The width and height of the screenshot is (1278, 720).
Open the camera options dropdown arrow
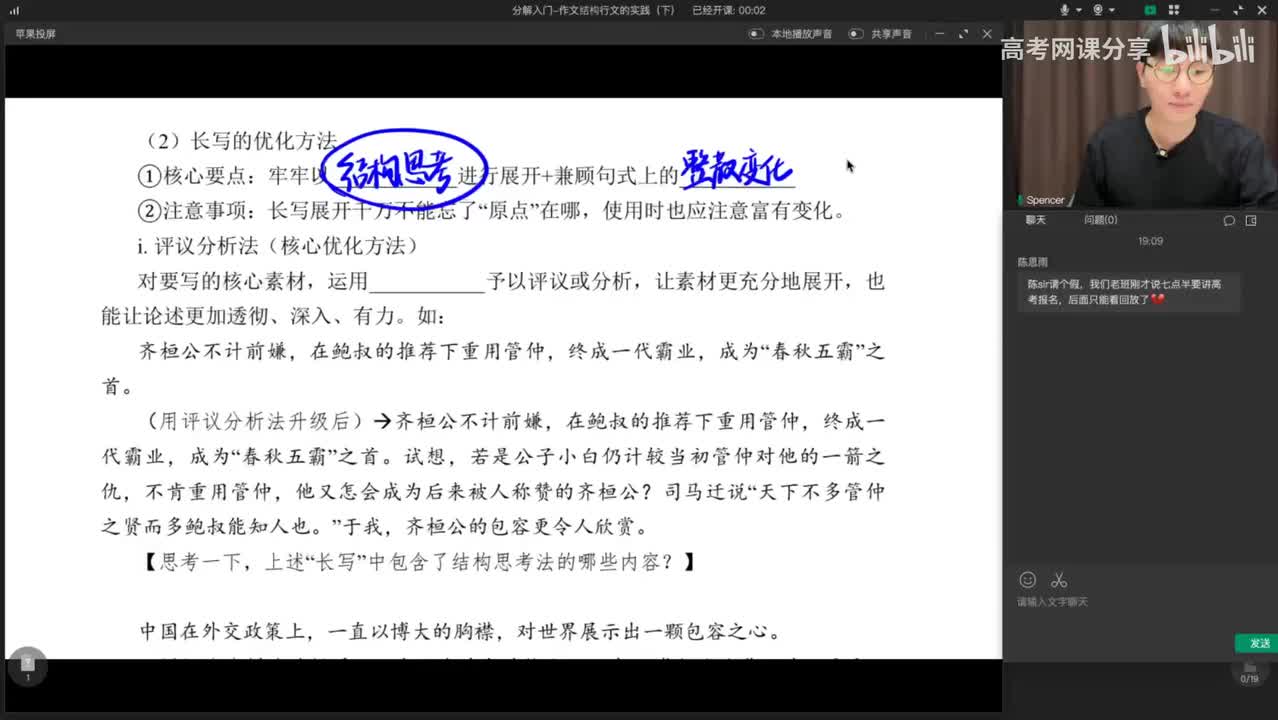click(x=1114, y=10)
